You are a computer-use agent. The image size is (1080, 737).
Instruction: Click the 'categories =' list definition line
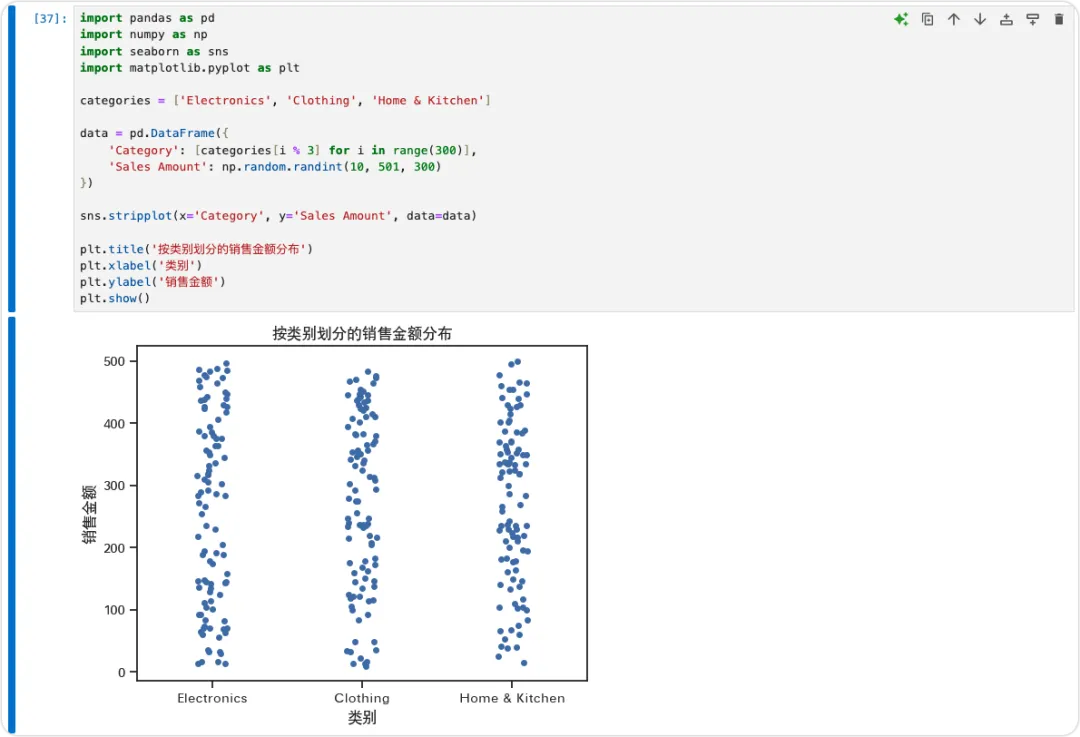point(285,101)
